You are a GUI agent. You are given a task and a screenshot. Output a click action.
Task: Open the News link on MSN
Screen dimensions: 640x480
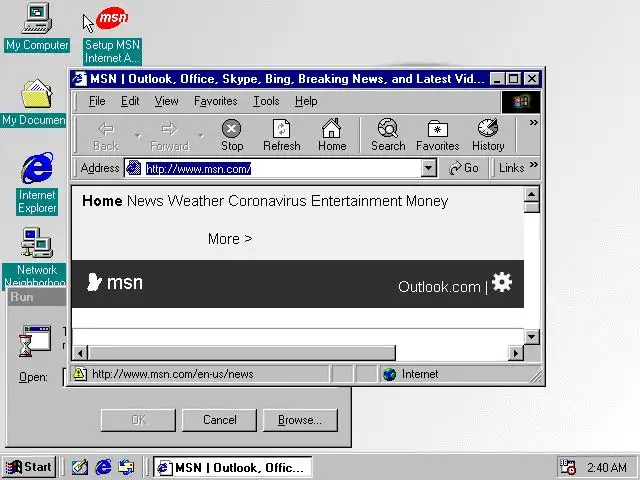145,201
